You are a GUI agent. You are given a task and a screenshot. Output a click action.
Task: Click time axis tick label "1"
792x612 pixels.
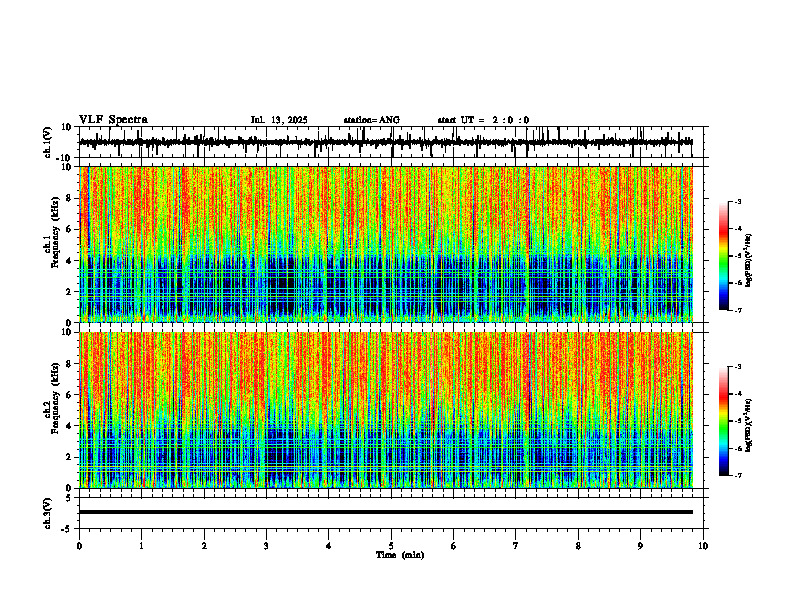(141, 546)
